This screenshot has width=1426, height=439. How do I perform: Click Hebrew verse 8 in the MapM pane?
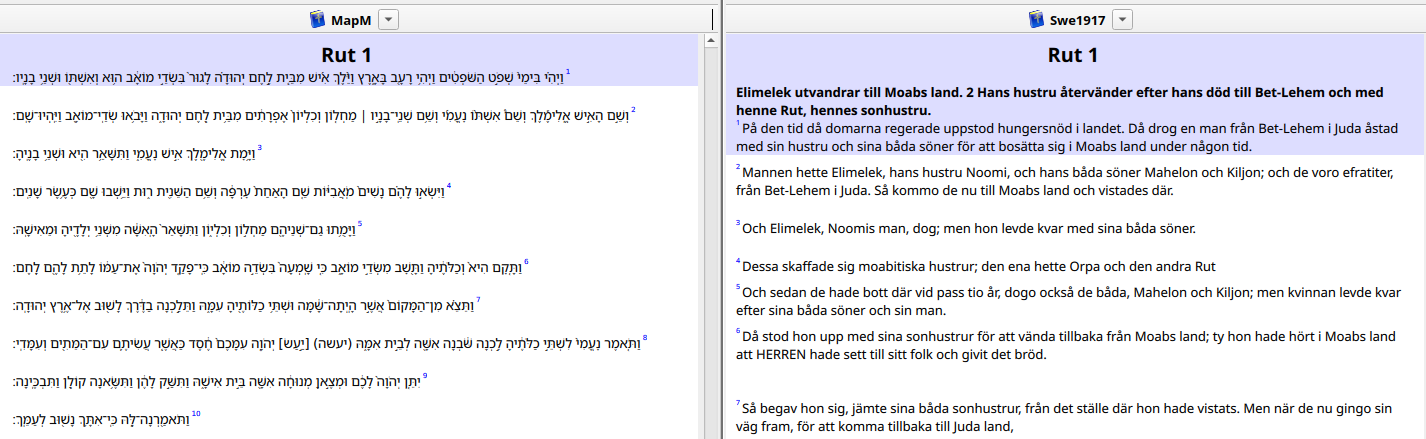(330, 342)
